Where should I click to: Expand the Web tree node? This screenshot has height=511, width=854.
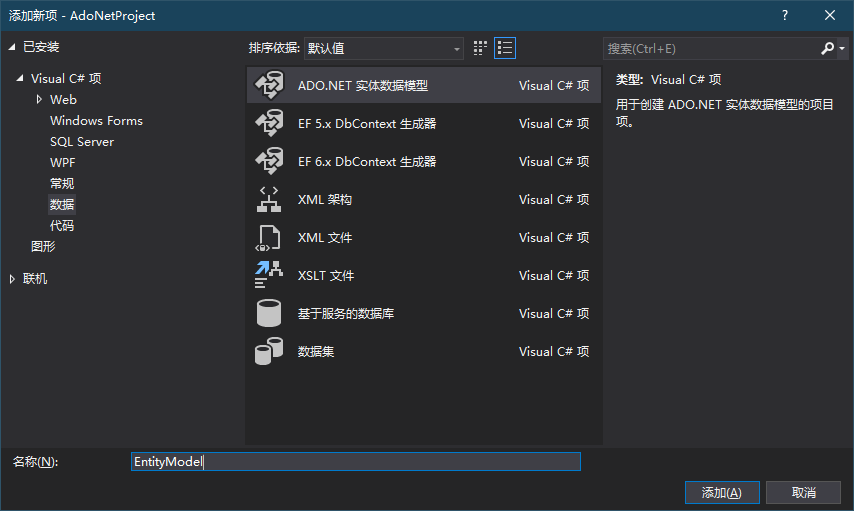coord(39,99)
